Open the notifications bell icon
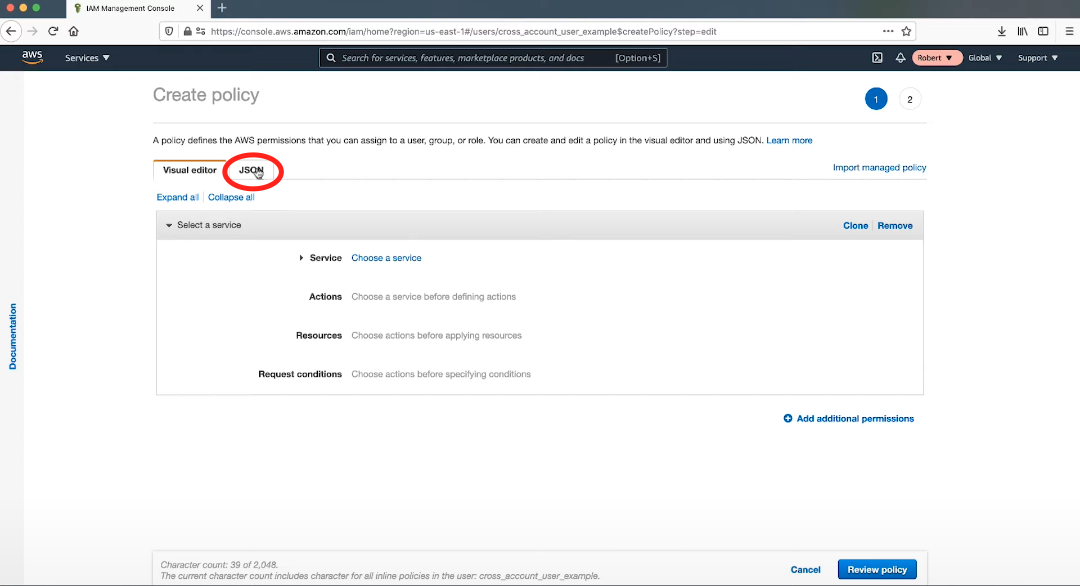This screenshot has height=586, width=1080. (900, 58)
